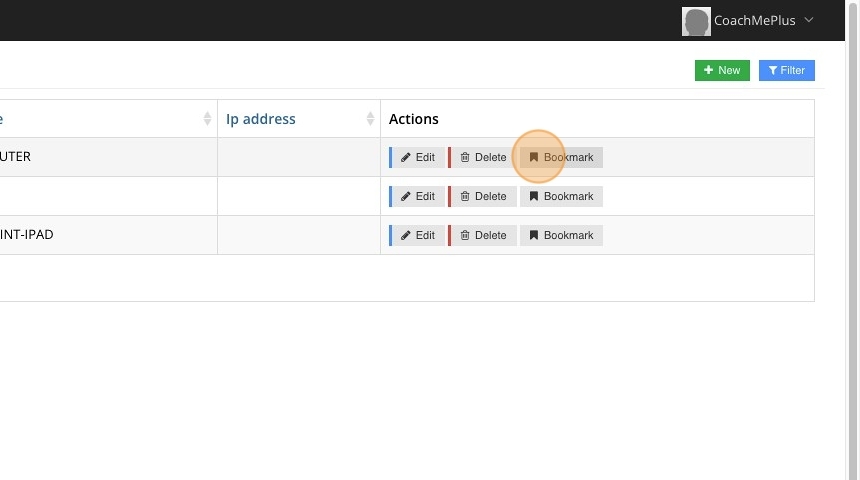
Task: Open the CoachMePlus user dropdown arrow
Action: pos(809,20)
